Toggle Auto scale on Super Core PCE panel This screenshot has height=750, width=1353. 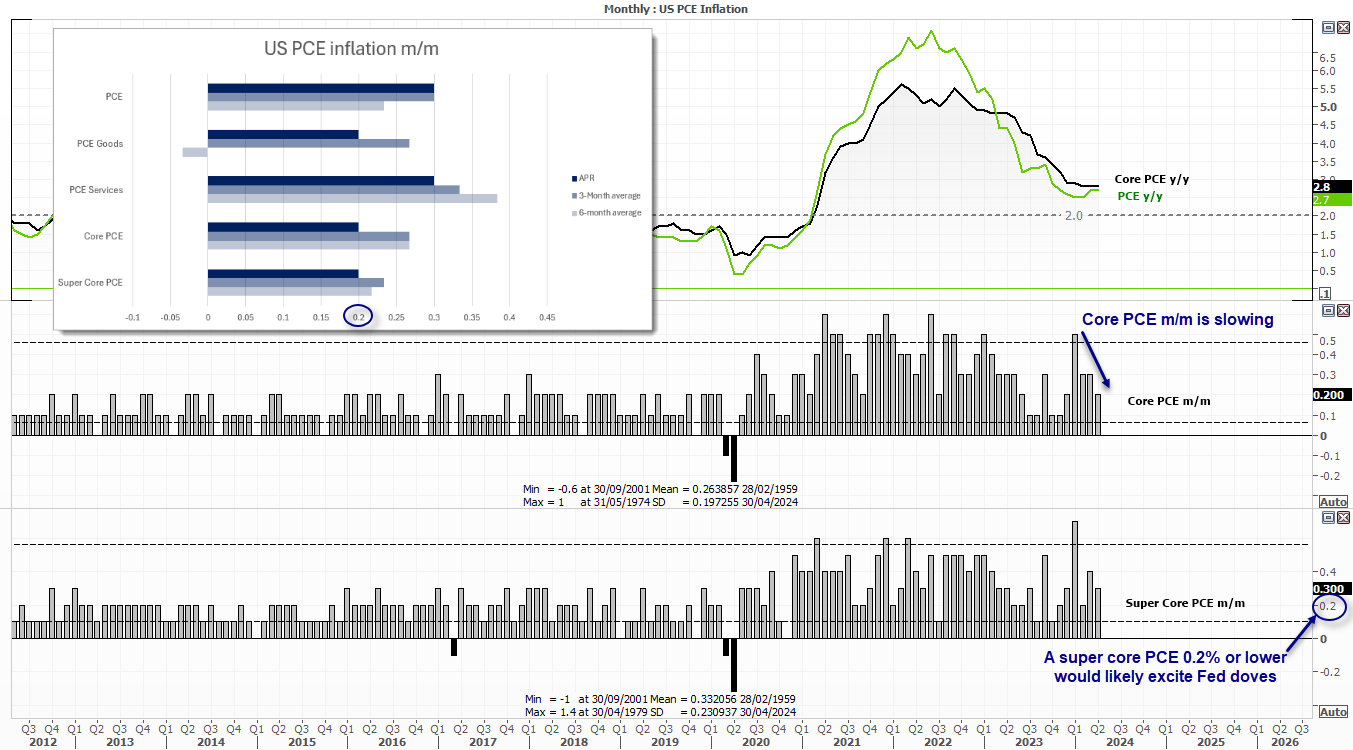point(1333,711)
